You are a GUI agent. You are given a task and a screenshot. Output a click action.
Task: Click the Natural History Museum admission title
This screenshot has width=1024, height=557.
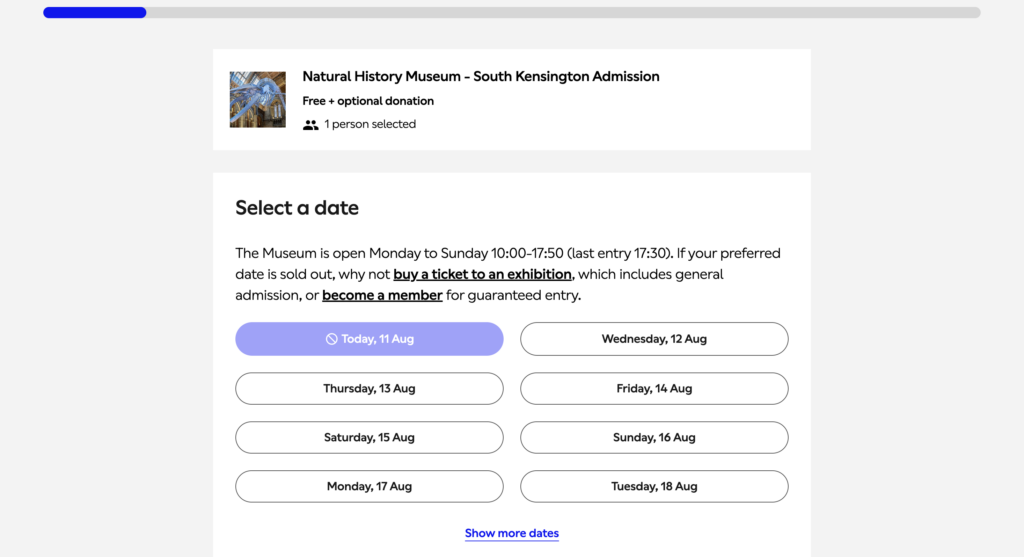[481, 76]
